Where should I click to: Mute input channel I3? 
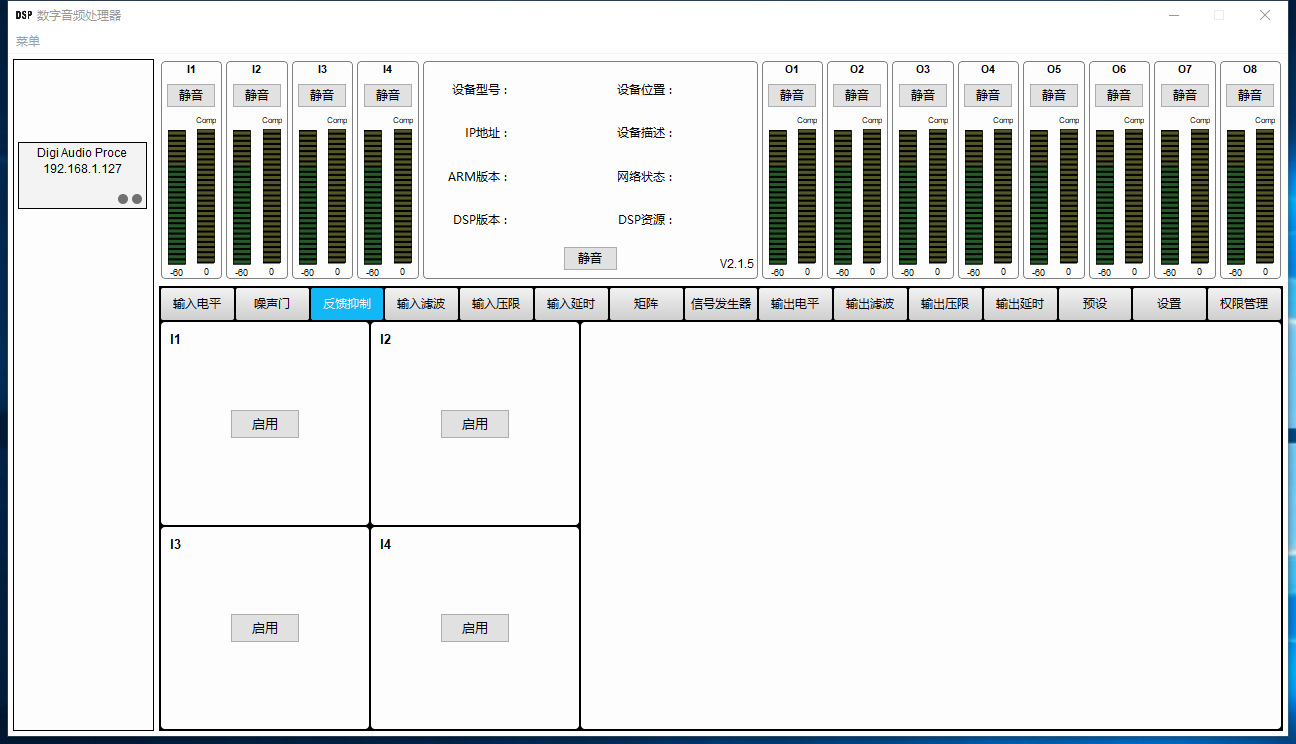point(322,95)
